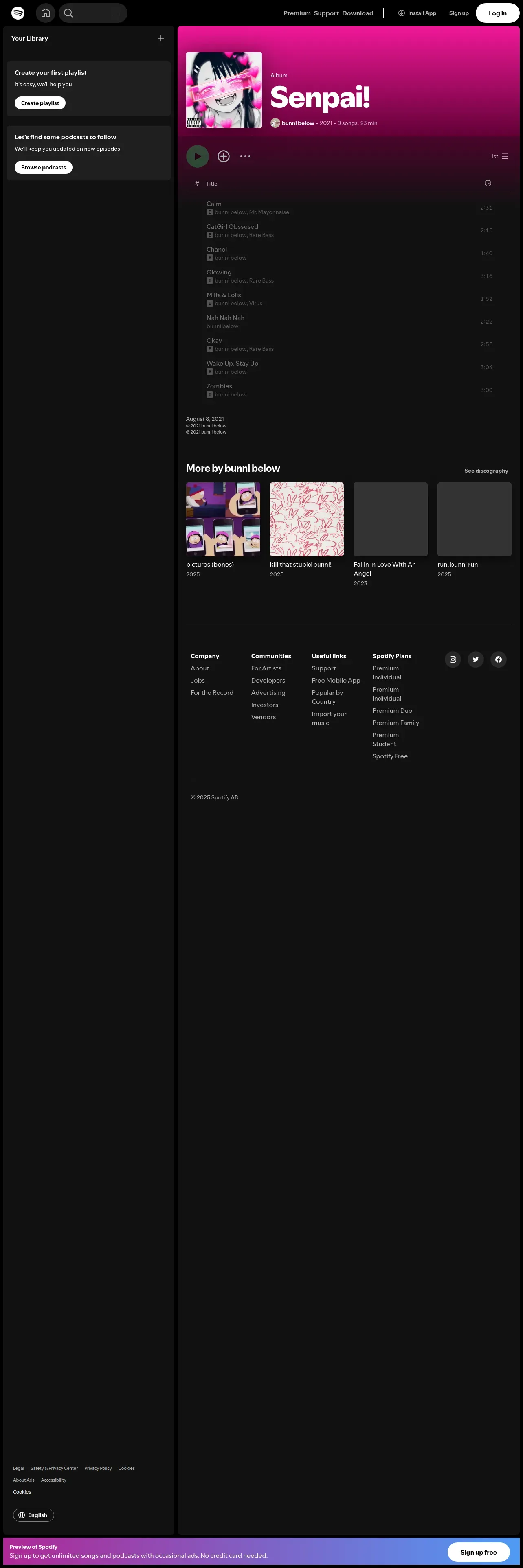Open Developers footer link
Screen dimensions: 523x1568
click(x=268, y=681)
